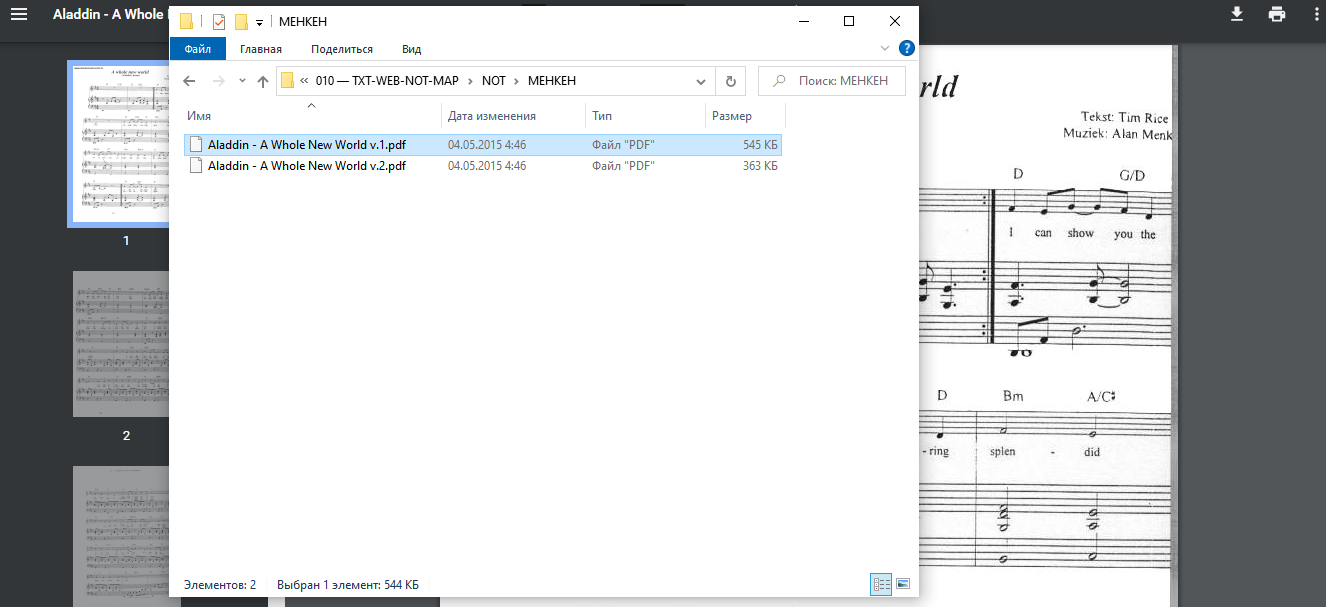Sort by Дата изменения column header

(x=513, y=116)
